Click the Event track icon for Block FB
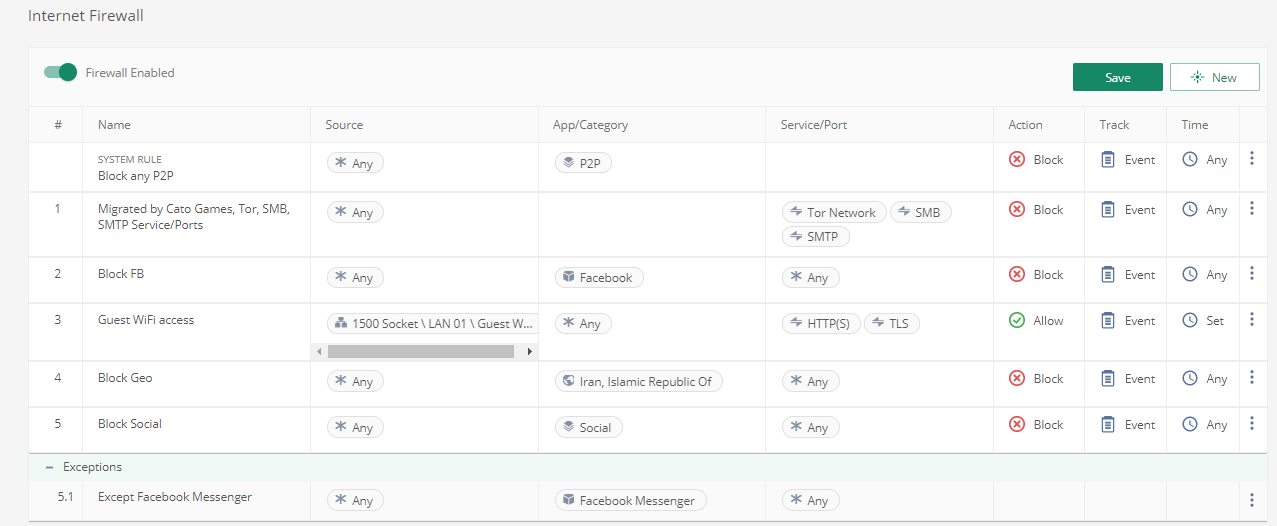Image resolution: width=1277 pixels, height=526 pixels. tap(1108, 274)
